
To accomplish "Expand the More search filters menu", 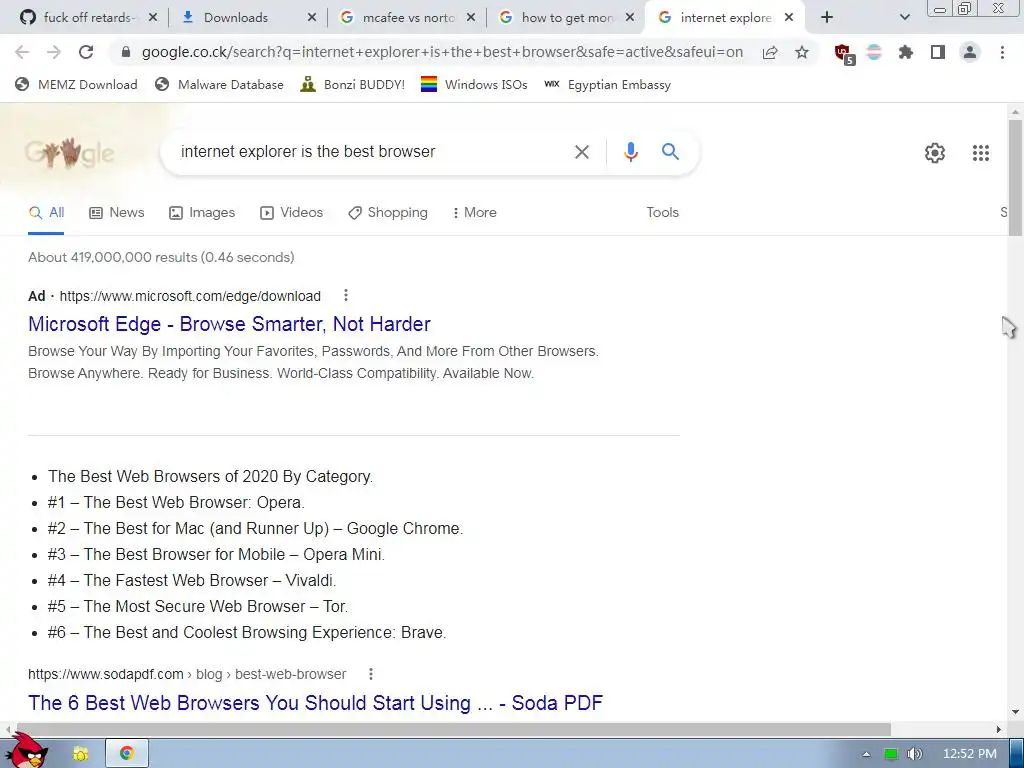I will [475, 213].
